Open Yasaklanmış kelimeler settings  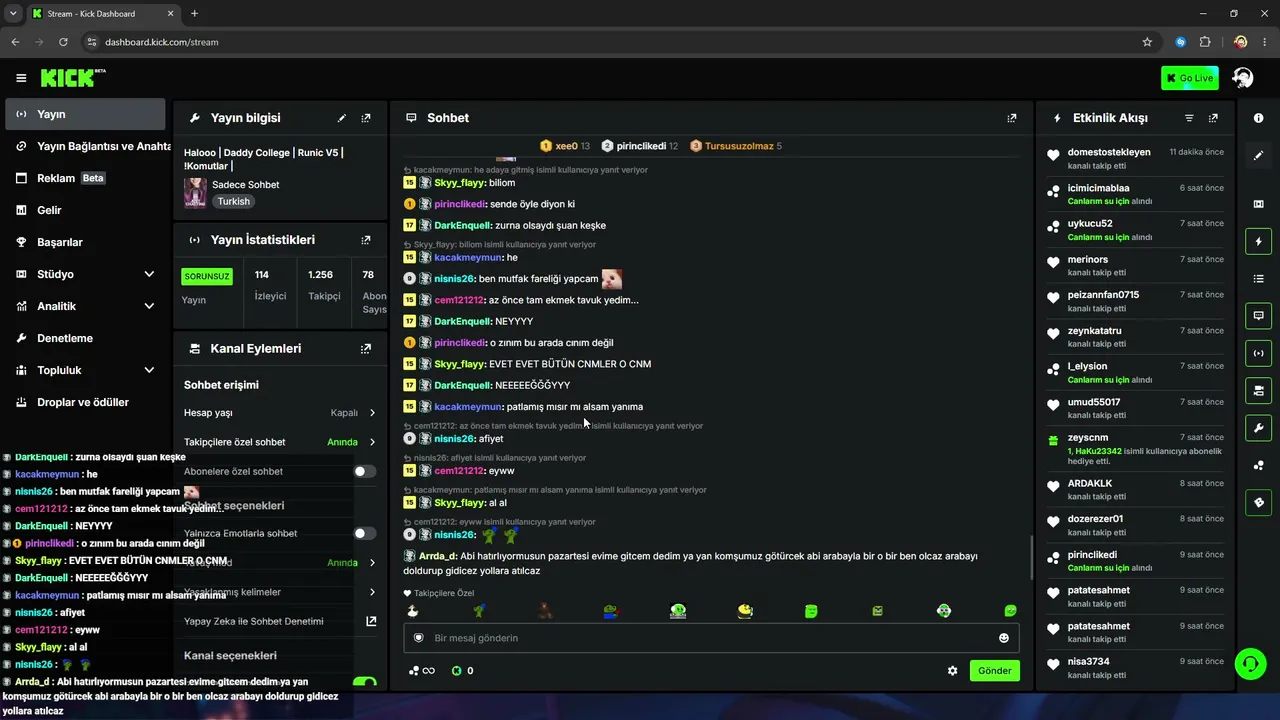[280, 592]
